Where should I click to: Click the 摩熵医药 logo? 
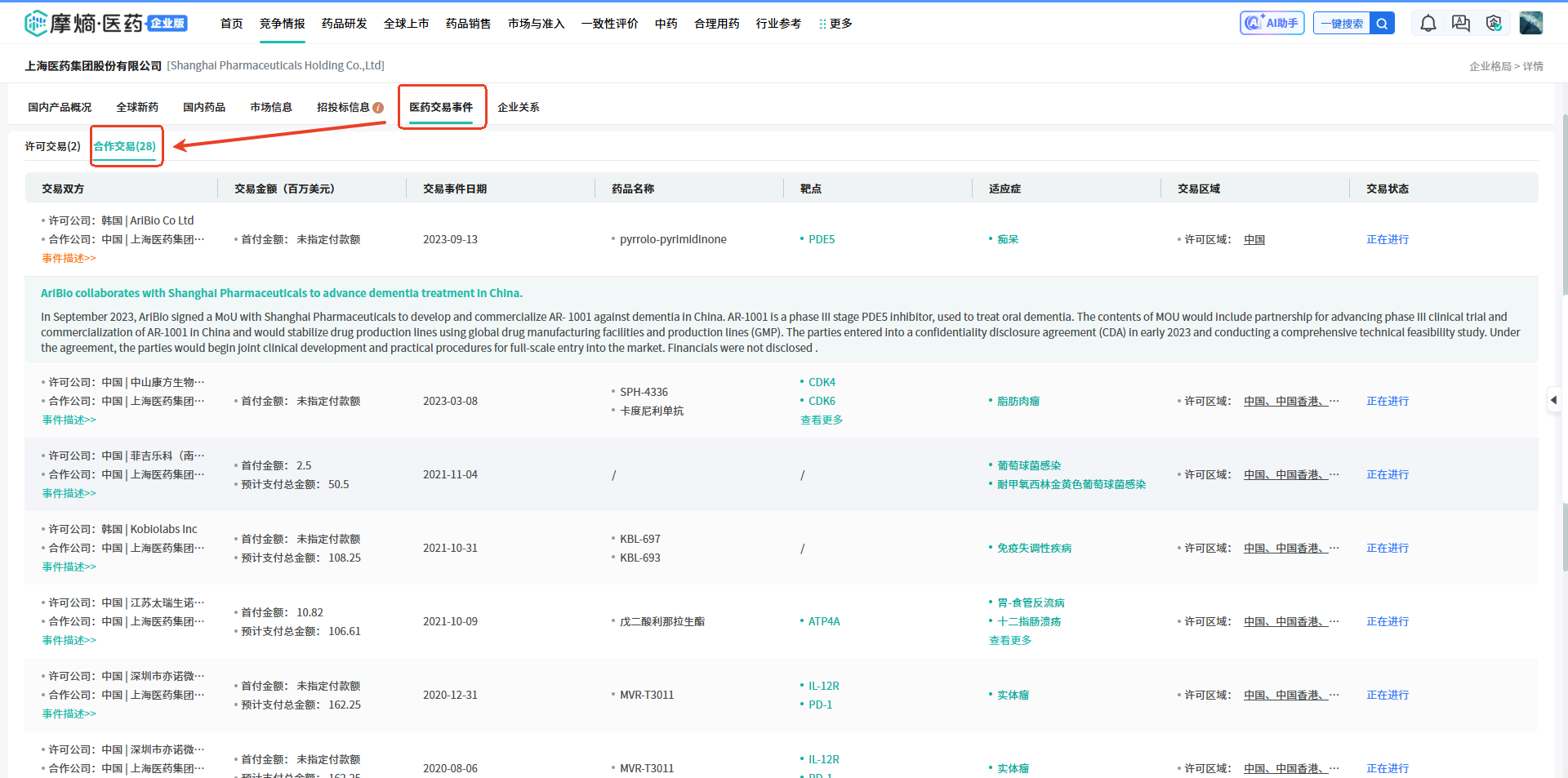point(106,23)
